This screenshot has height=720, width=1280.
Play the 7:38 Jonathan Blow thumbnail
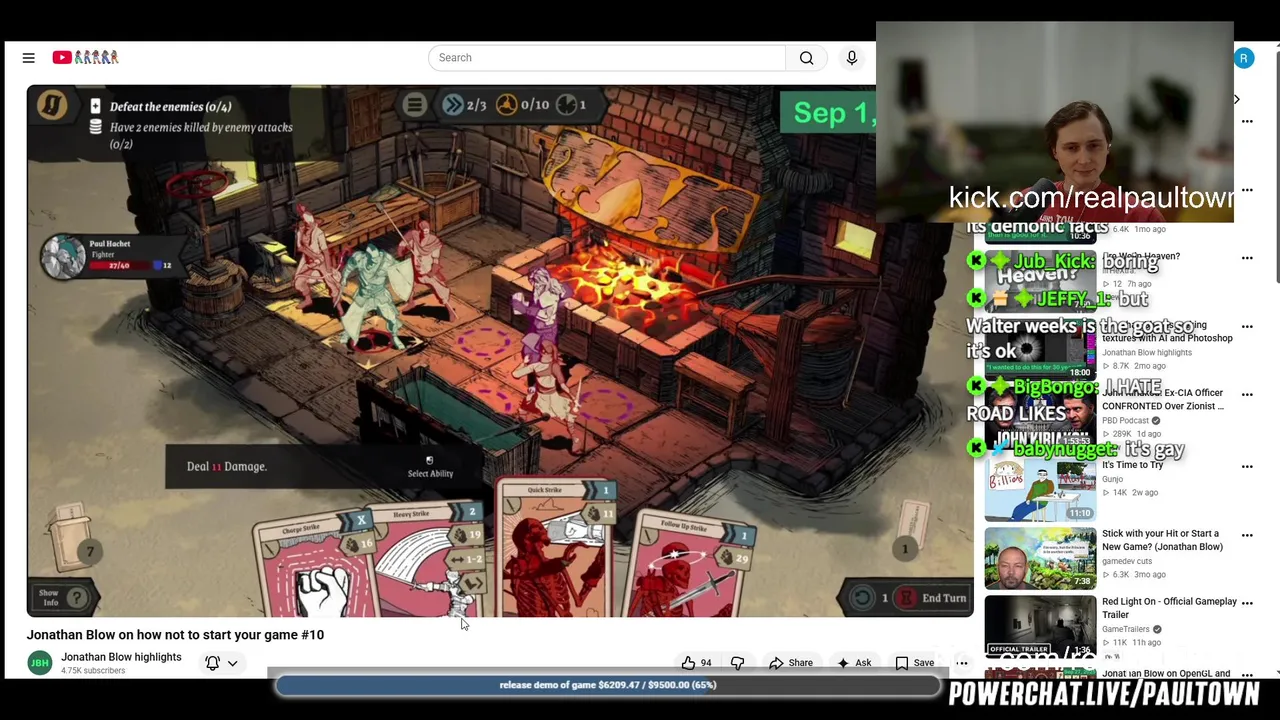[1040, 558]
